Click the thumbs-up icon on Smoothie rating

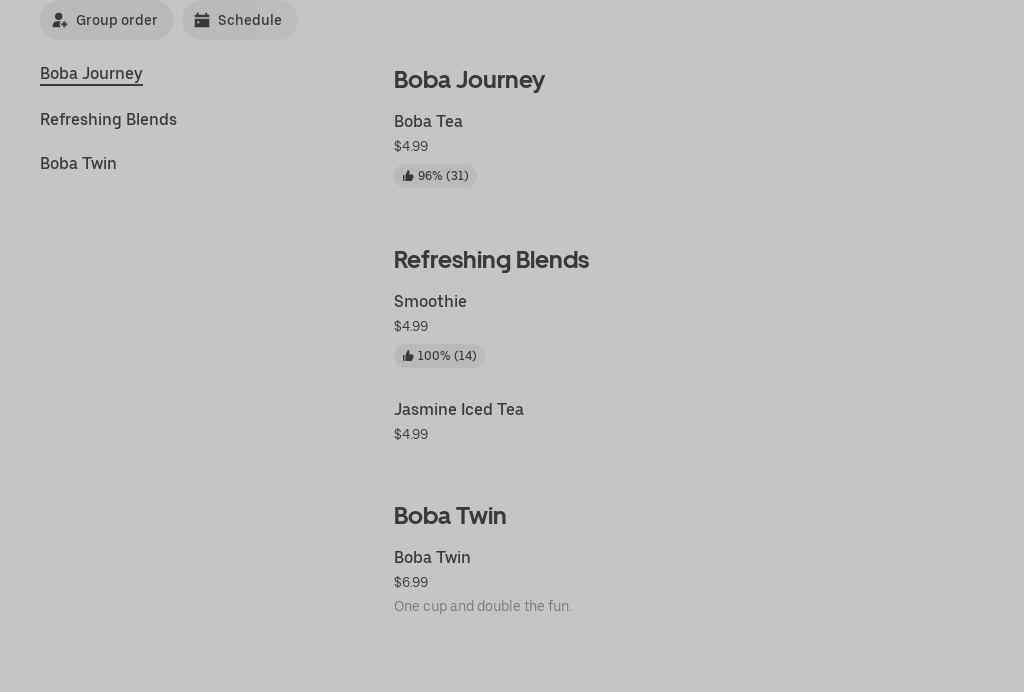(408, 355)
